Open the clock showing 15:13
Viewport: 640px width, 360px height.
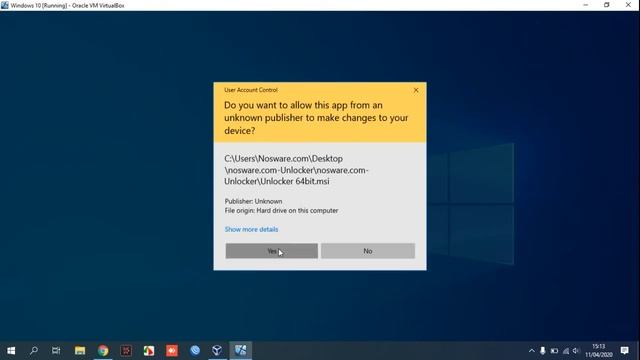tap(598, 351)
